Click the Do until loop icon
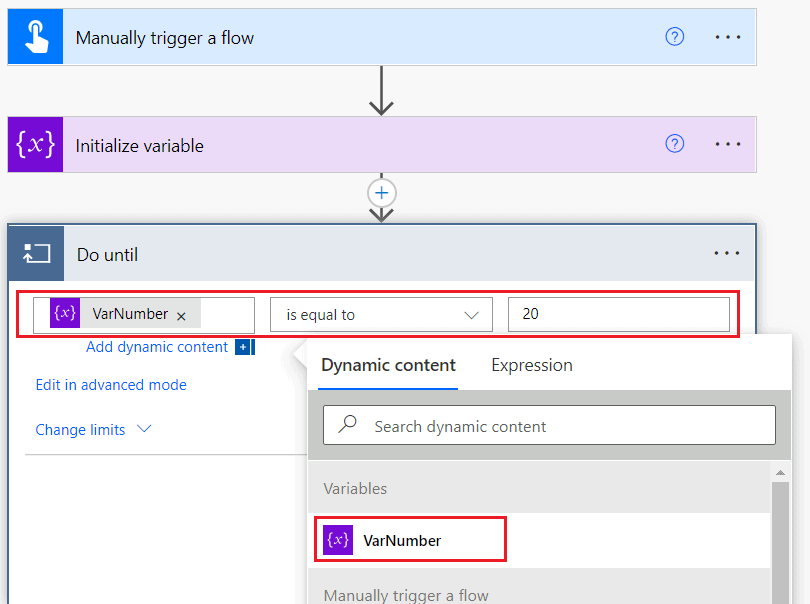 pyautogui.click(x=36, y=254)
